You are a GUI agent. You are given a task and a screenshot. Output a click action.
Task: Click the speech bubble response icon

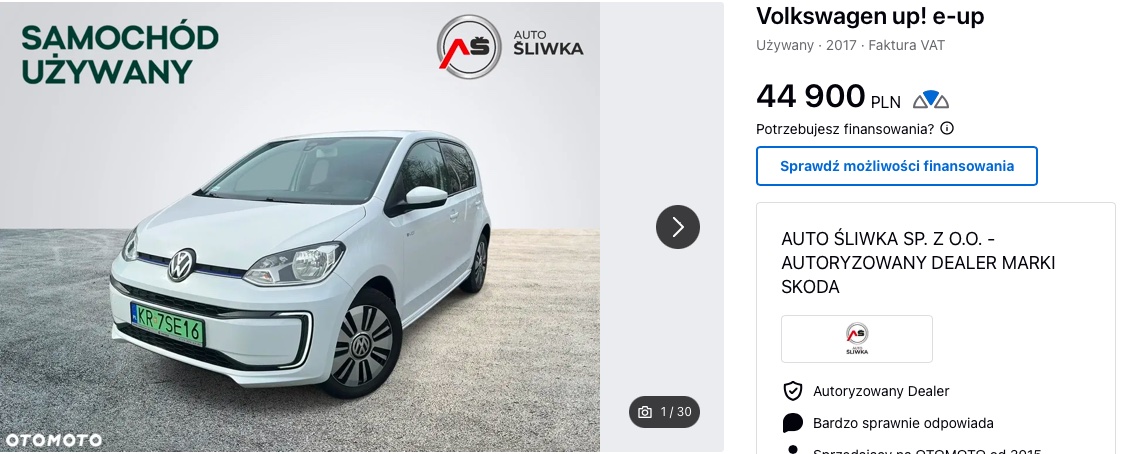(x=792, y=423)
